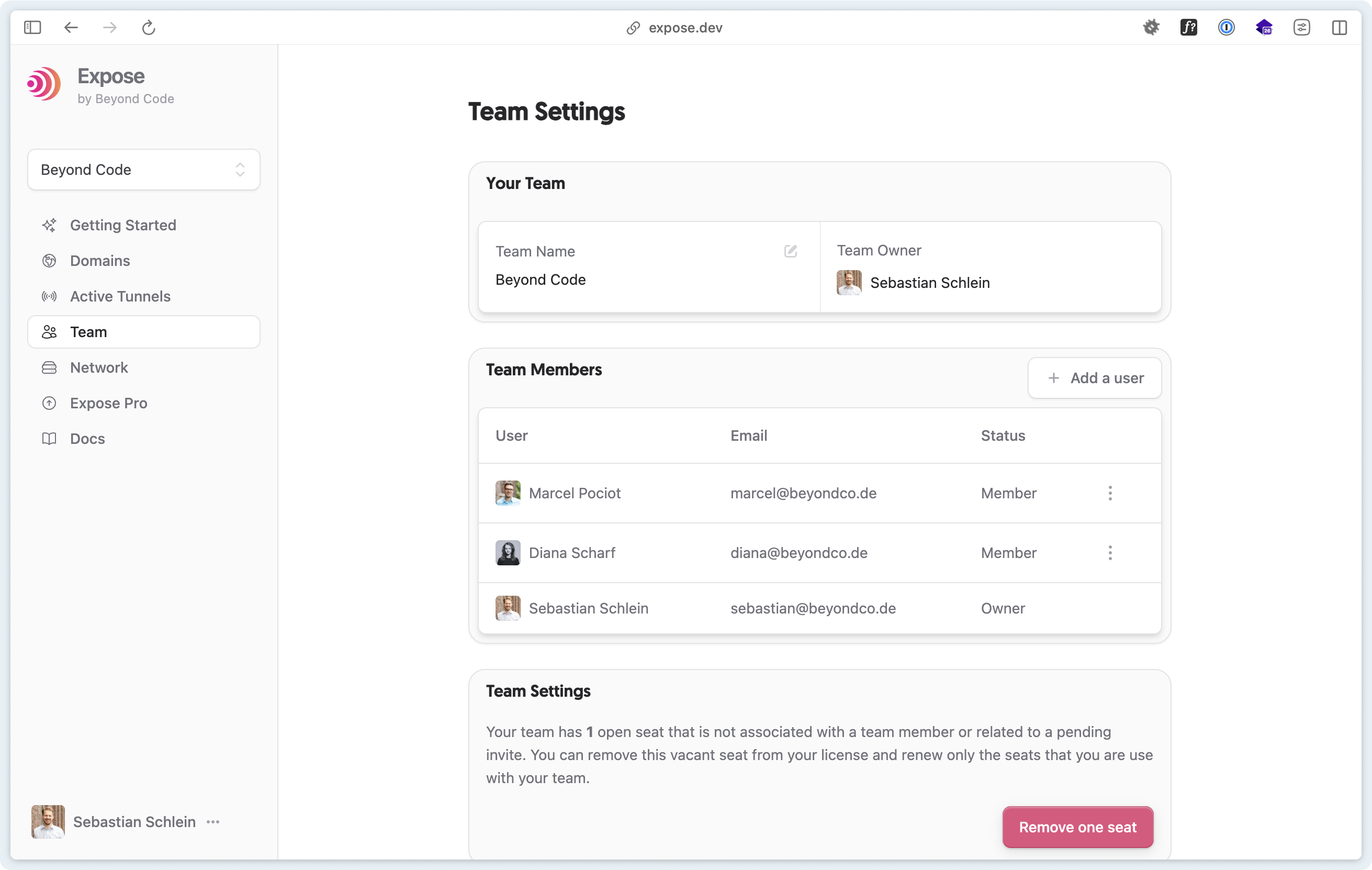Go back with the browser back arrow

(71, 27)
